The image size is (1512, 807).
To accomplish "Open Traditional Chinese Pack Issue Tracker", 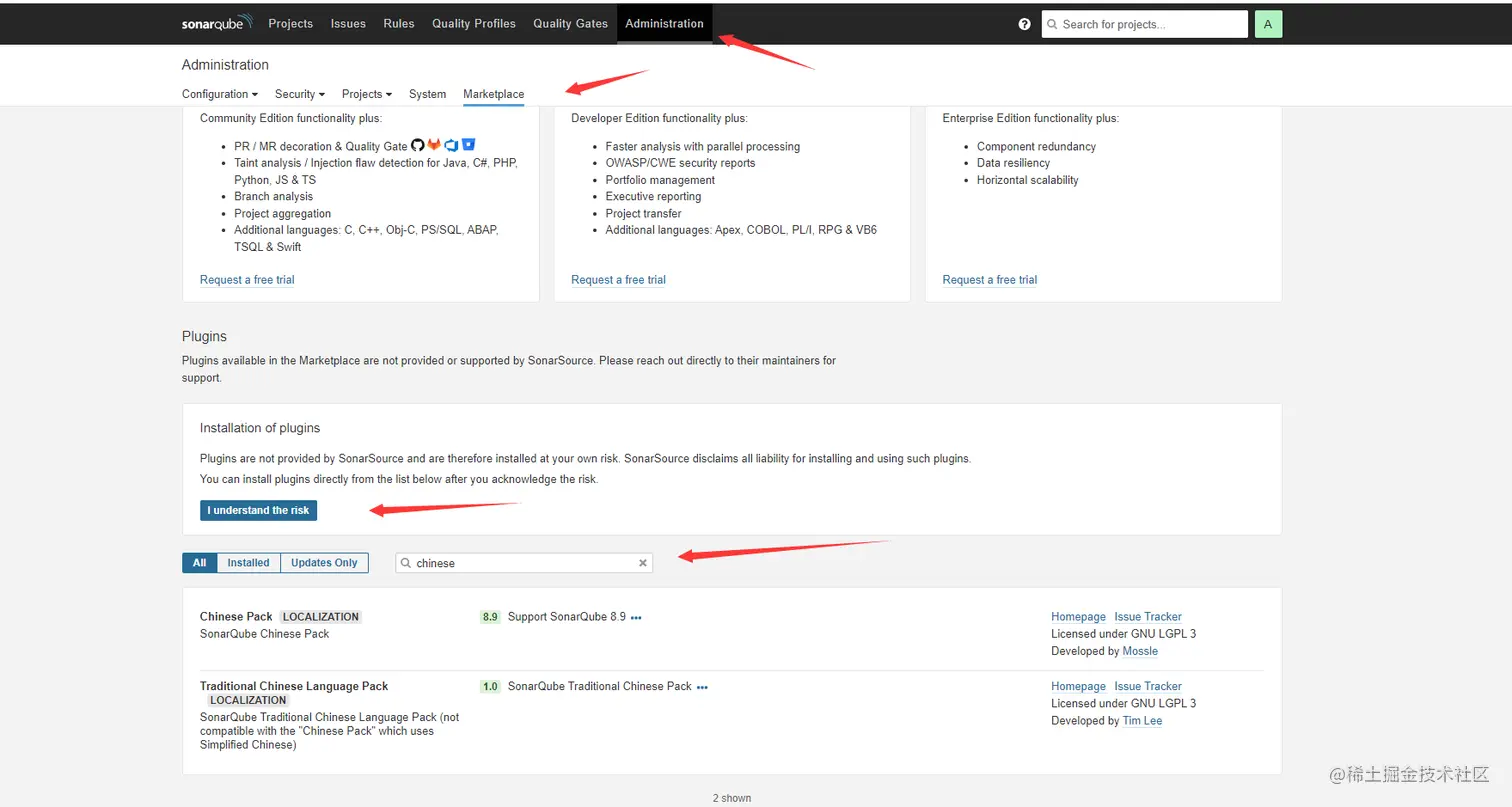I will pos(1148,687).
